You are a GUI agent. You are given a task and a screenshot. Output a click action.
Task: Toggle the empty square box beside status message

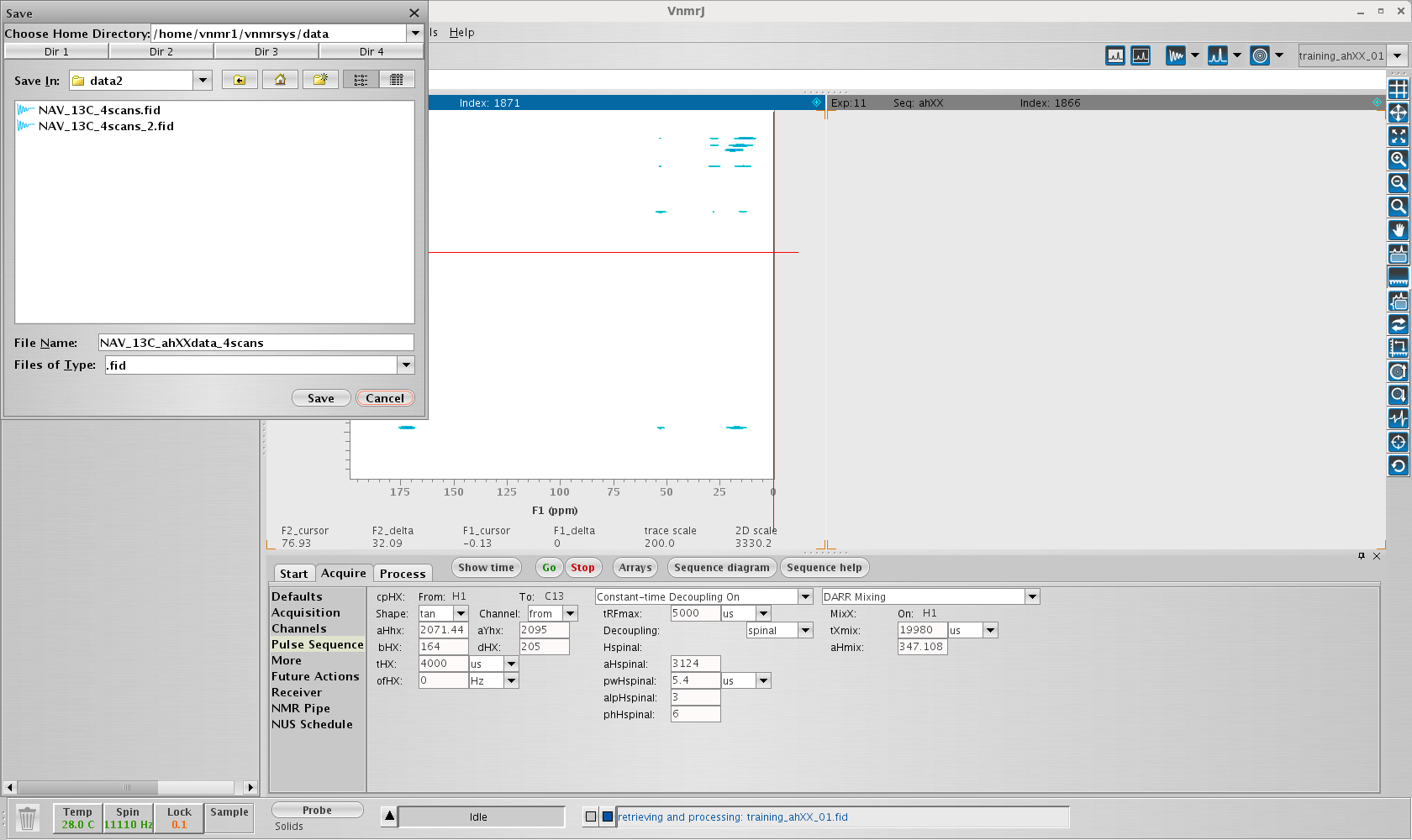click(591, 816)
